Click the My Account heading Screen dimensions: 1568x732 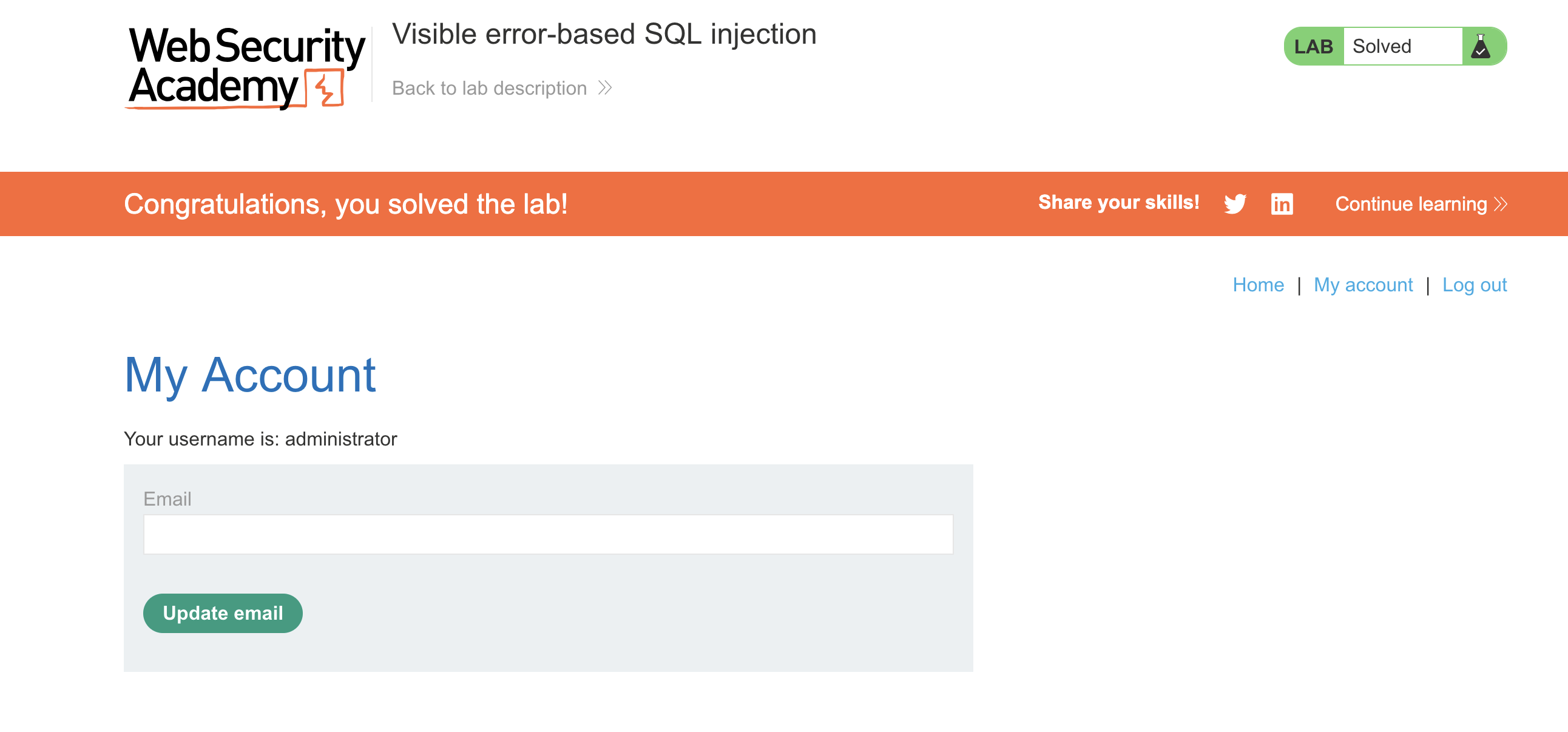coord(249,375)
